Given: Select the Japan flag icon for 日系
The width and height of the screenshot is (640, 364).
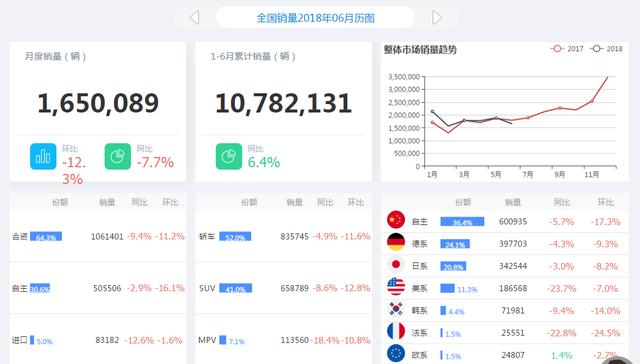Looking at the screenshot, I should [396, 264].
